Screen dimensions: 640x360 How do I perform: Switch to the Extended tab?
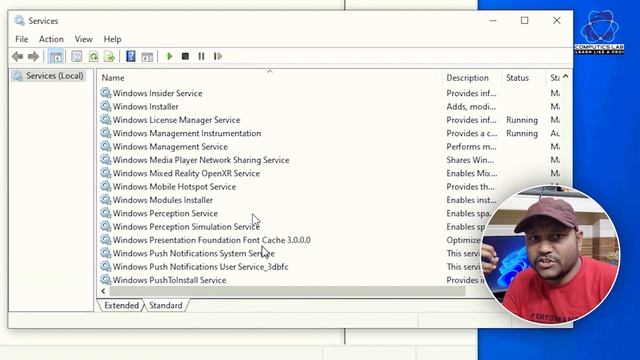pos(121,305)
